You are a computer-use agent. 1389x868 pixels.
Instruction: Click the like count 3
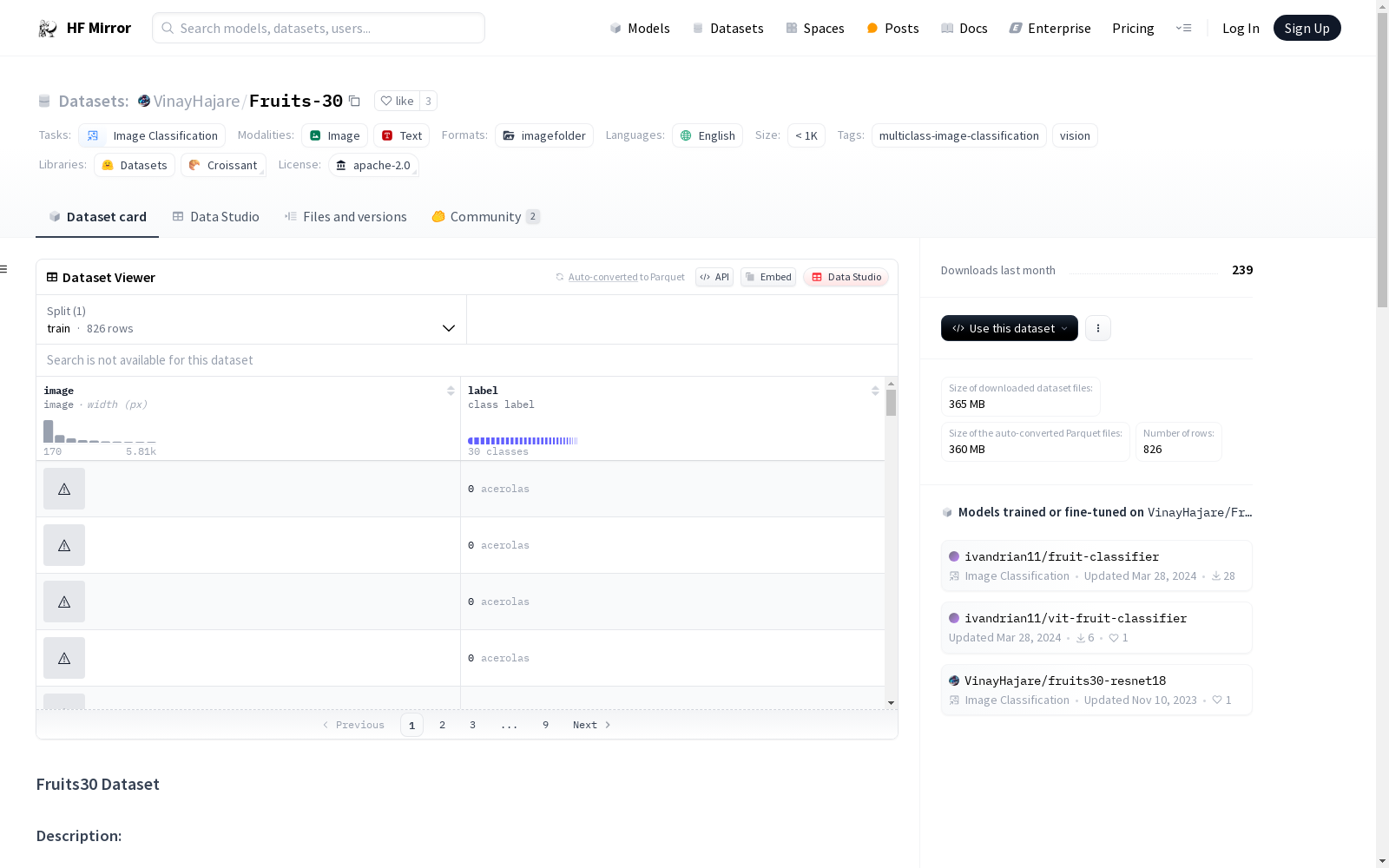428,101
